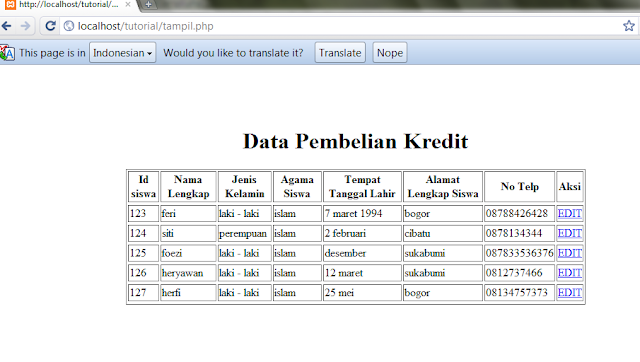Image resolution: width=640 pixels, height=362 pixels.
Task: Click EDIT link for siti row
Action: 569,233
